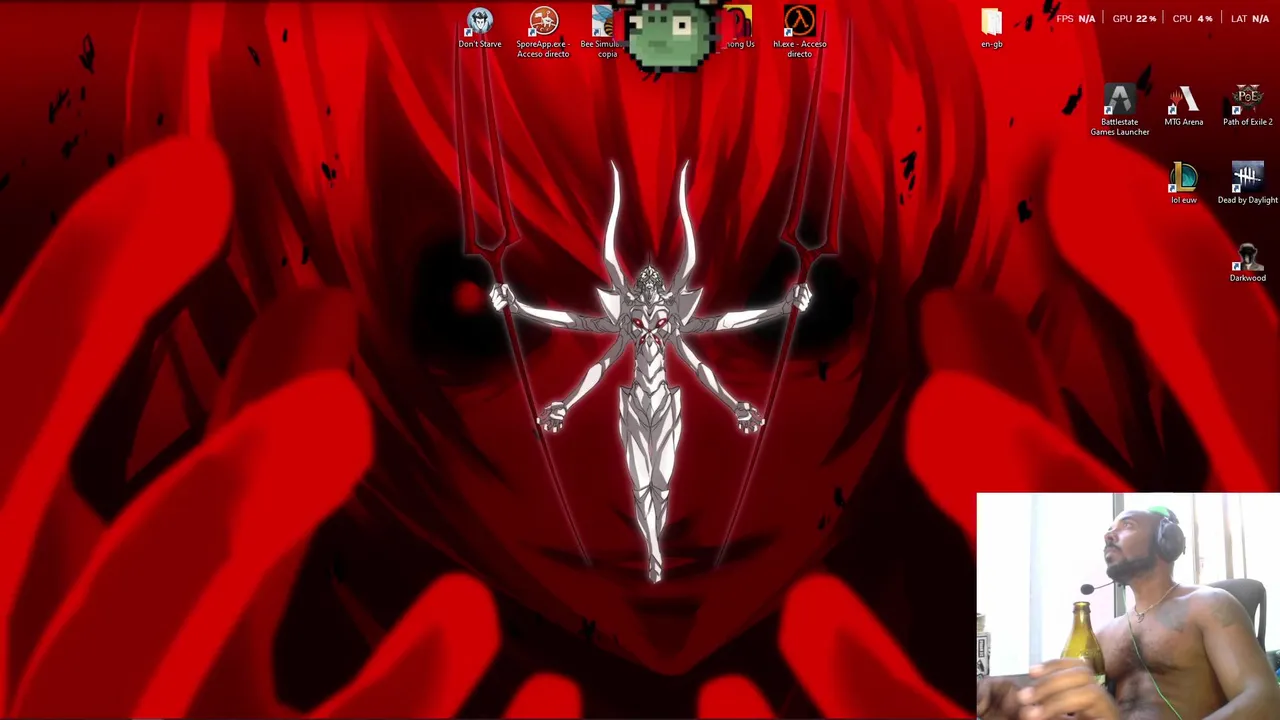Click the webcam overlay video feed

click(x=1128, y=606)
